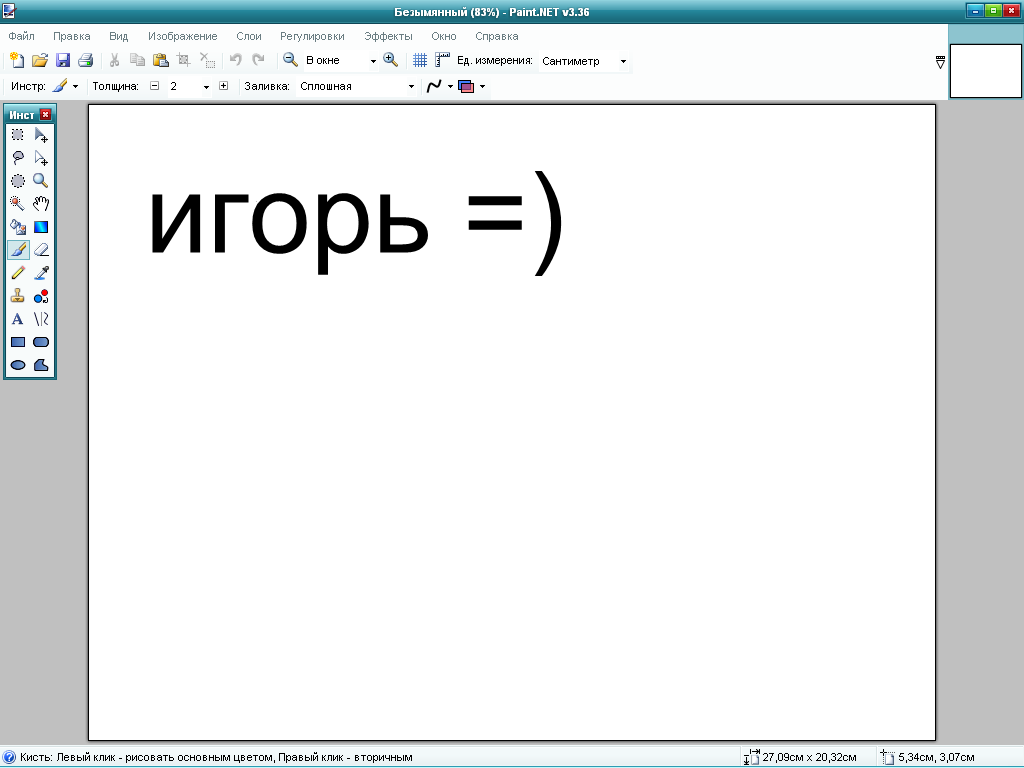The image size is (1024, 768).
Task: Select the Lasso Select tool
Action: coord(17,157)
